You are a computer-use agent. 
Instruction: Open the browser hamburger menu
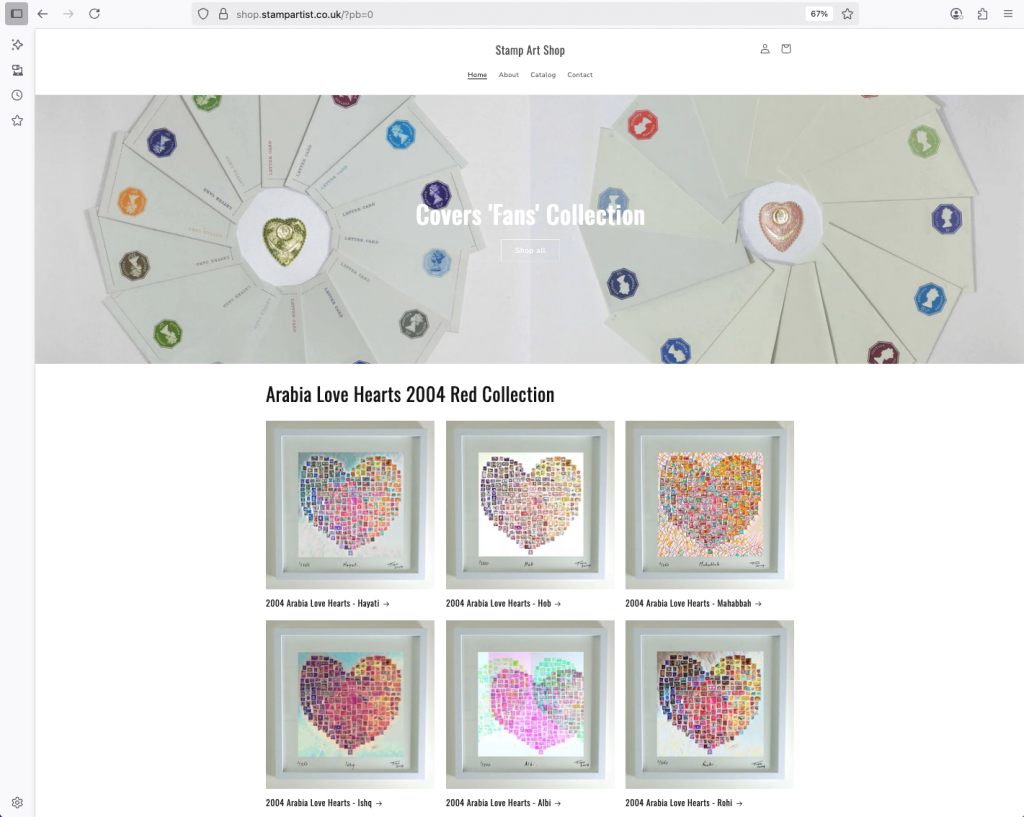tap(1008, 14)
